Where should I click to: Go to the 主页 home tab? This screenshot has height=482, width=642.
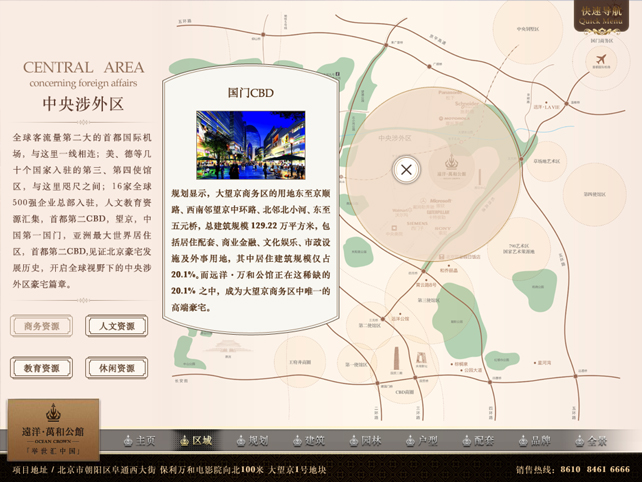(x=140, y=440)
